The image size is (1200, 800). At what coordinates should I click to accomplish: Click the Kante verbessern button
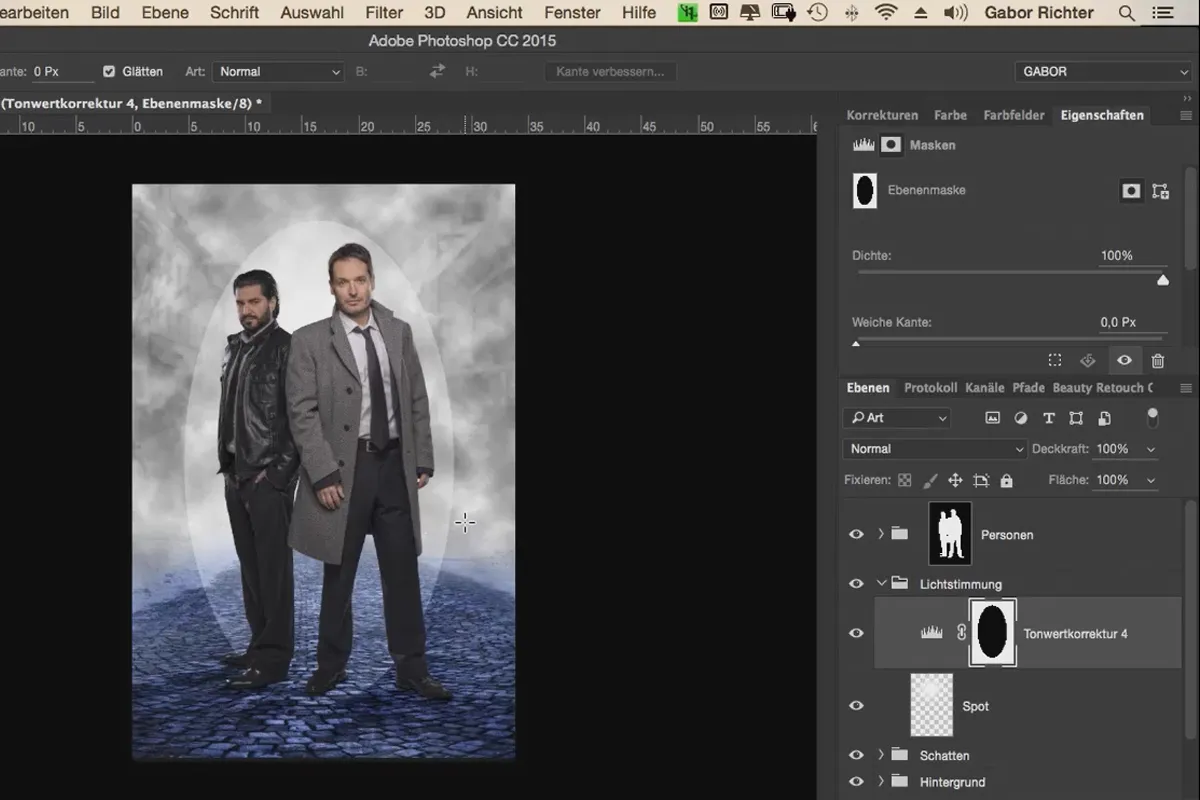click(610, 72)
